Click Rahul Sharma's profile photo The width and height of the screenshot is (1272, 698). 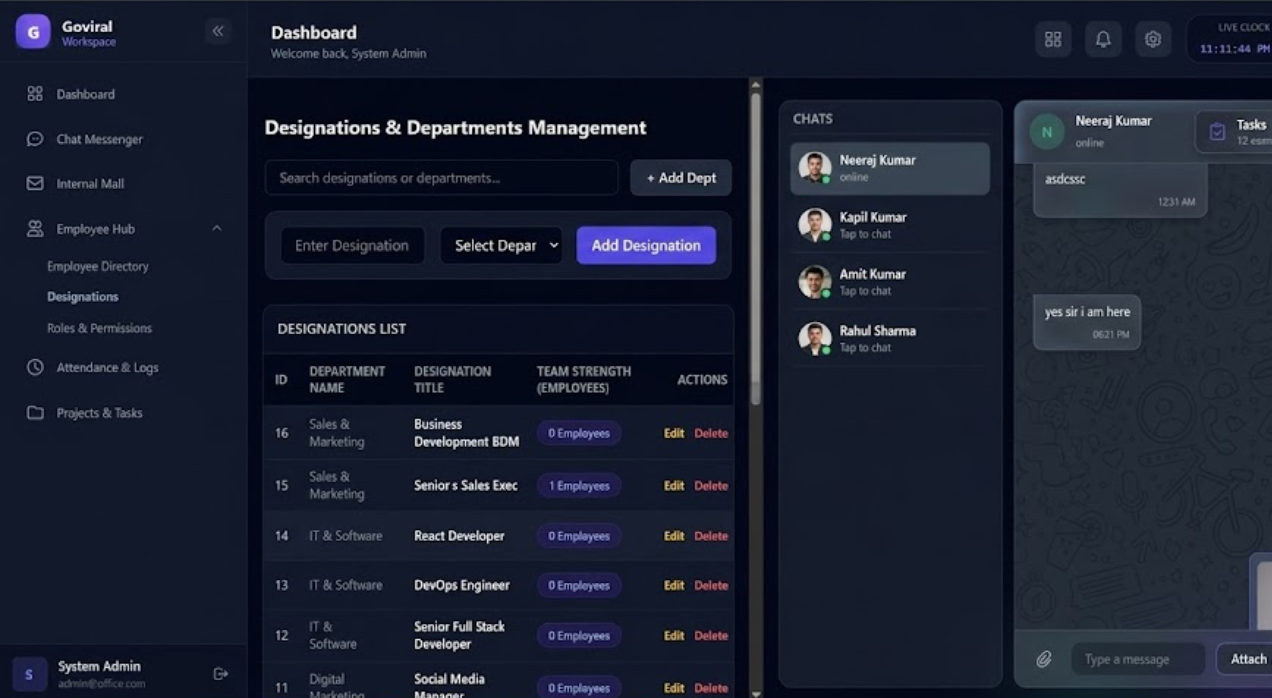[814, 338]
